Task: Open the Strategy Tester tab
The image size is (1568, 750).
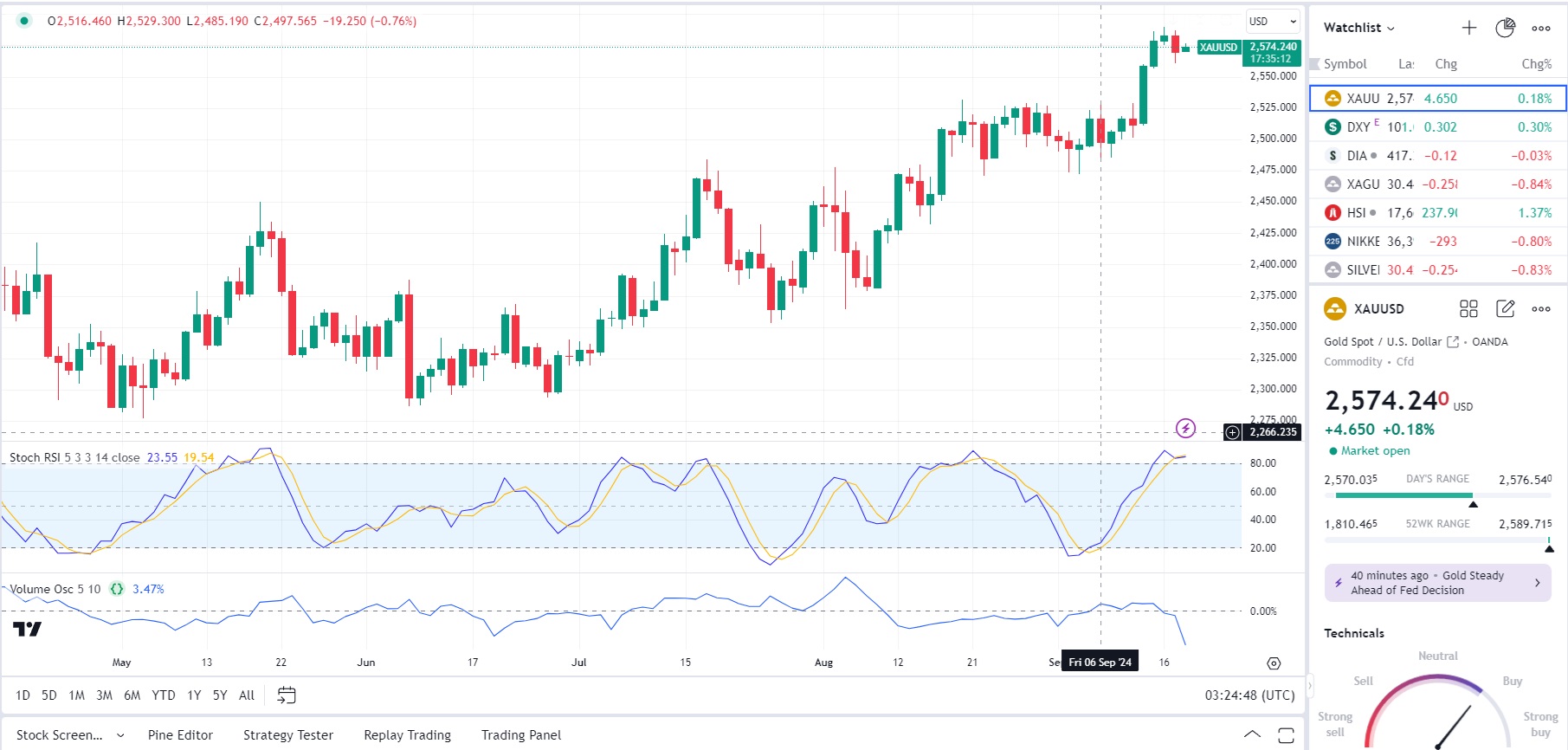Action: (288, 735)
